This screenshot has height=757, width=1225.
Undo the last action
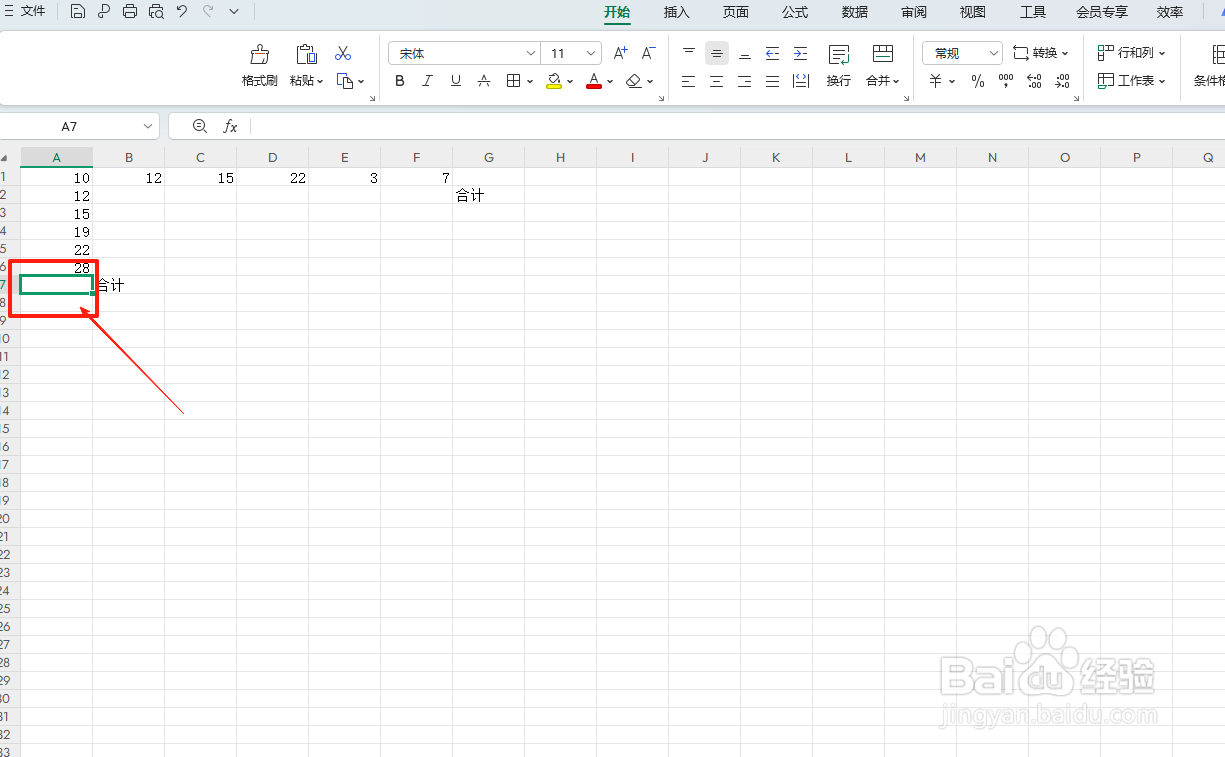point(182,12)
